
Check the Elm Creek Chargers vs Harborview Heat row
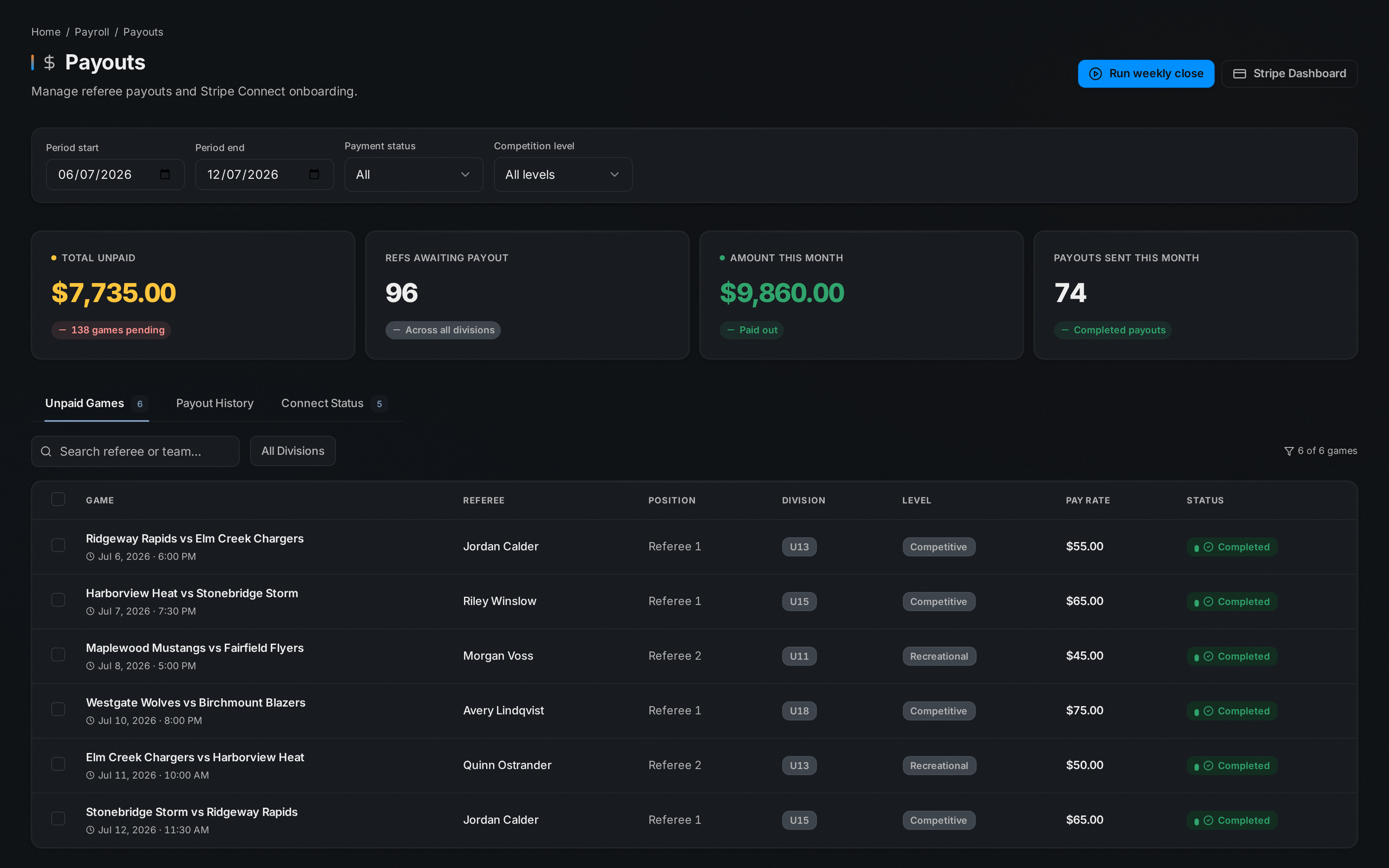point(58,763)
